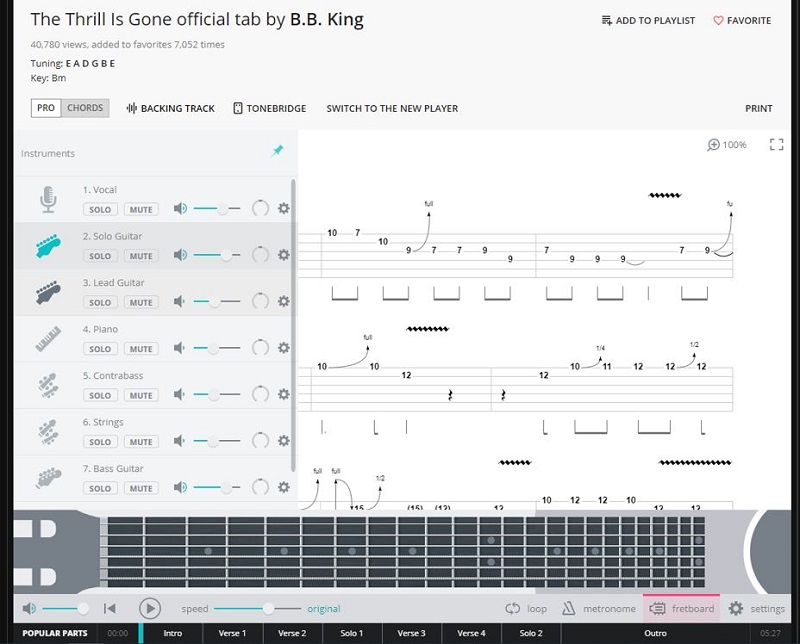
Task: Select the Solo Guitar headstock icon
Action: click(x=48, y=246)
